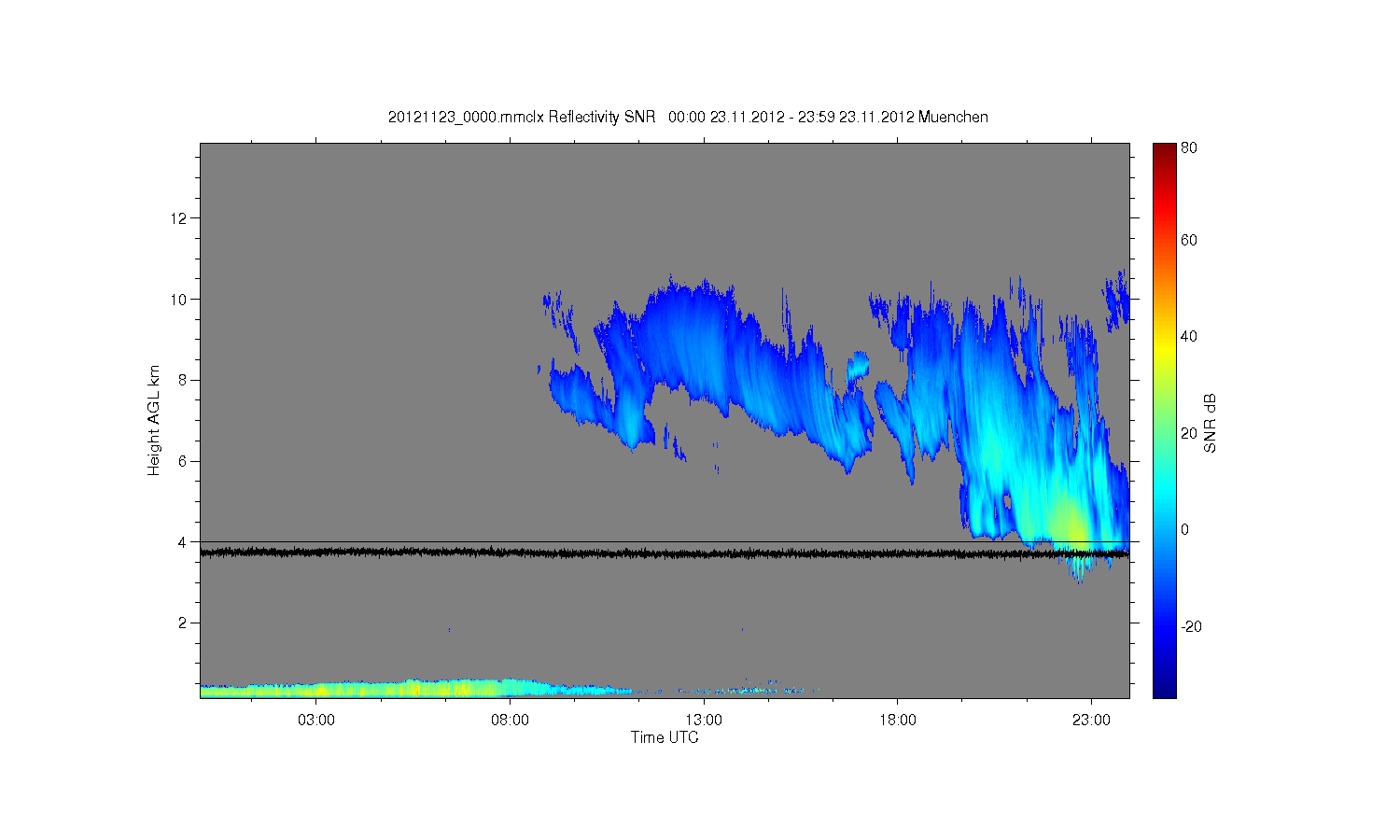Click the height label '8'
Screen dimensions: 1400x840
pos(184,380)
